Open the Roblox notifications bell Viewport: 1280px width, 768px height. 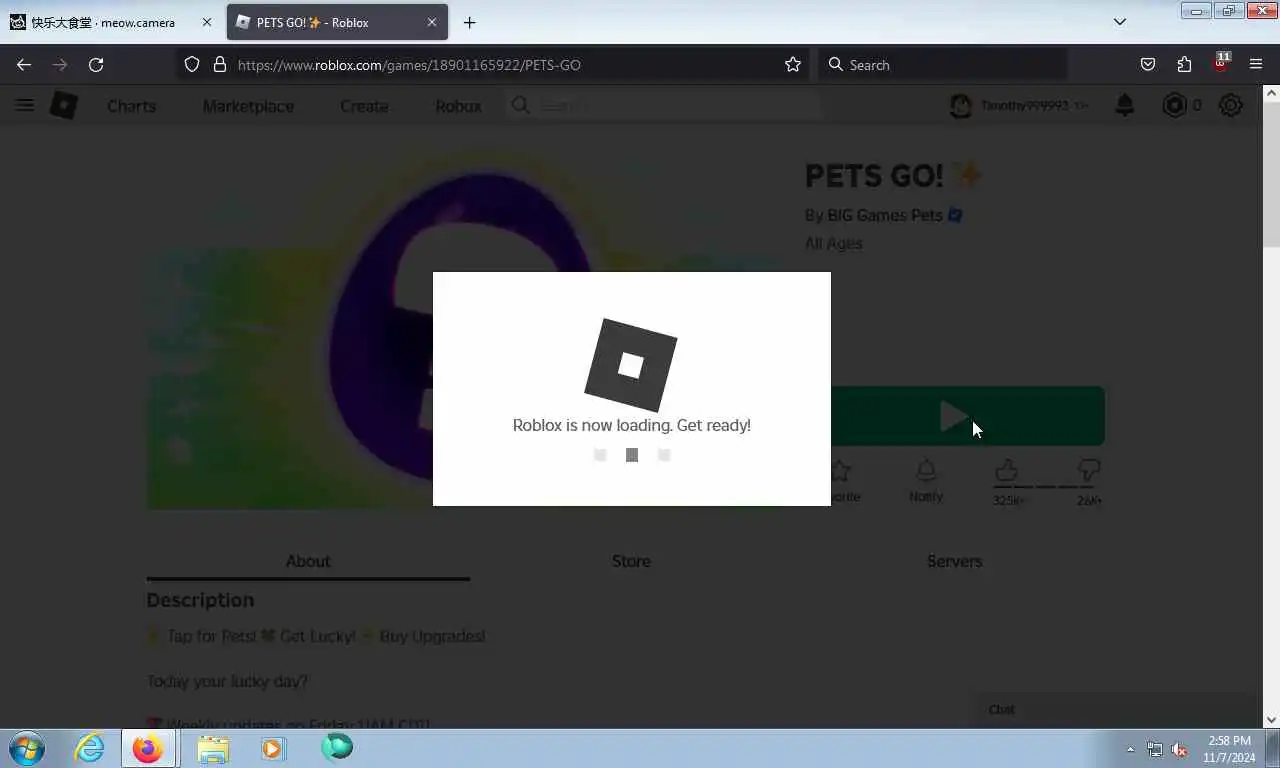[1125, 105]
